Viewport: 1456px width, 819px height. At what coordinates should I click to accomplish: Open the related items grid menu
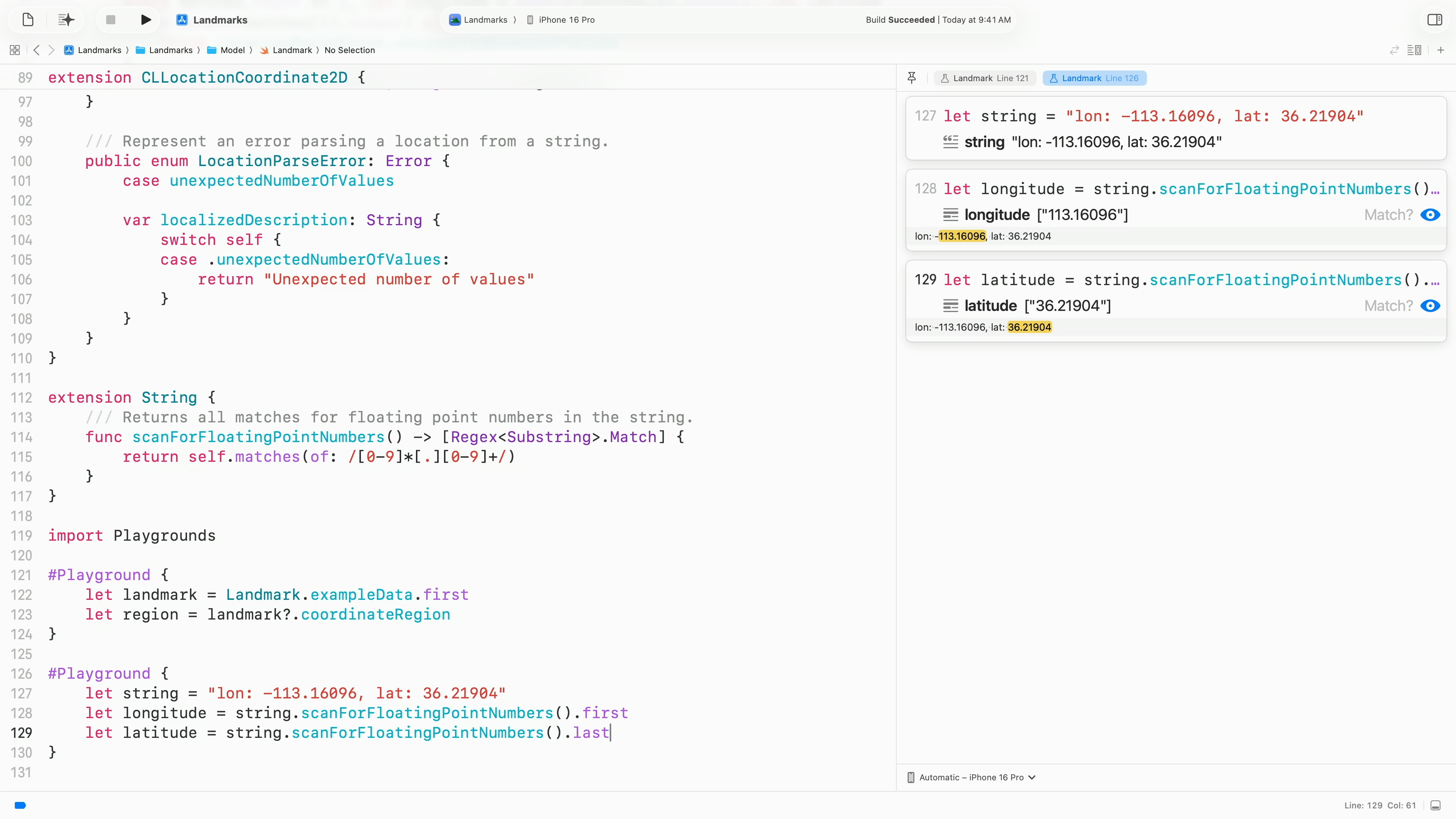(15, 50)
